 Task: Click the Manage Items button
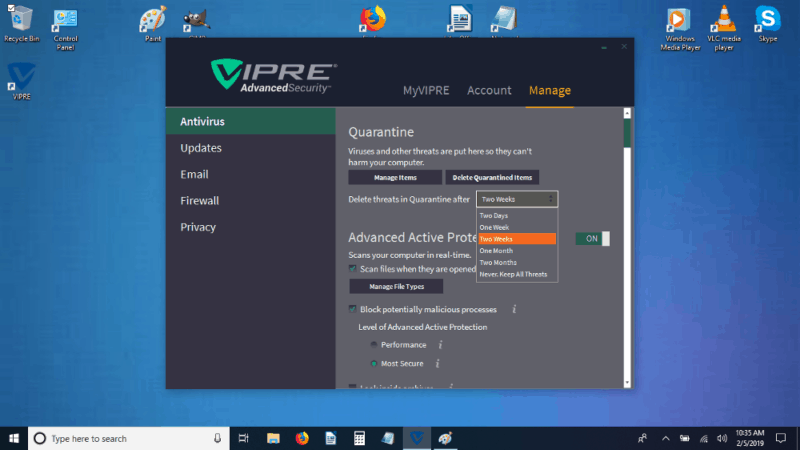395,178
